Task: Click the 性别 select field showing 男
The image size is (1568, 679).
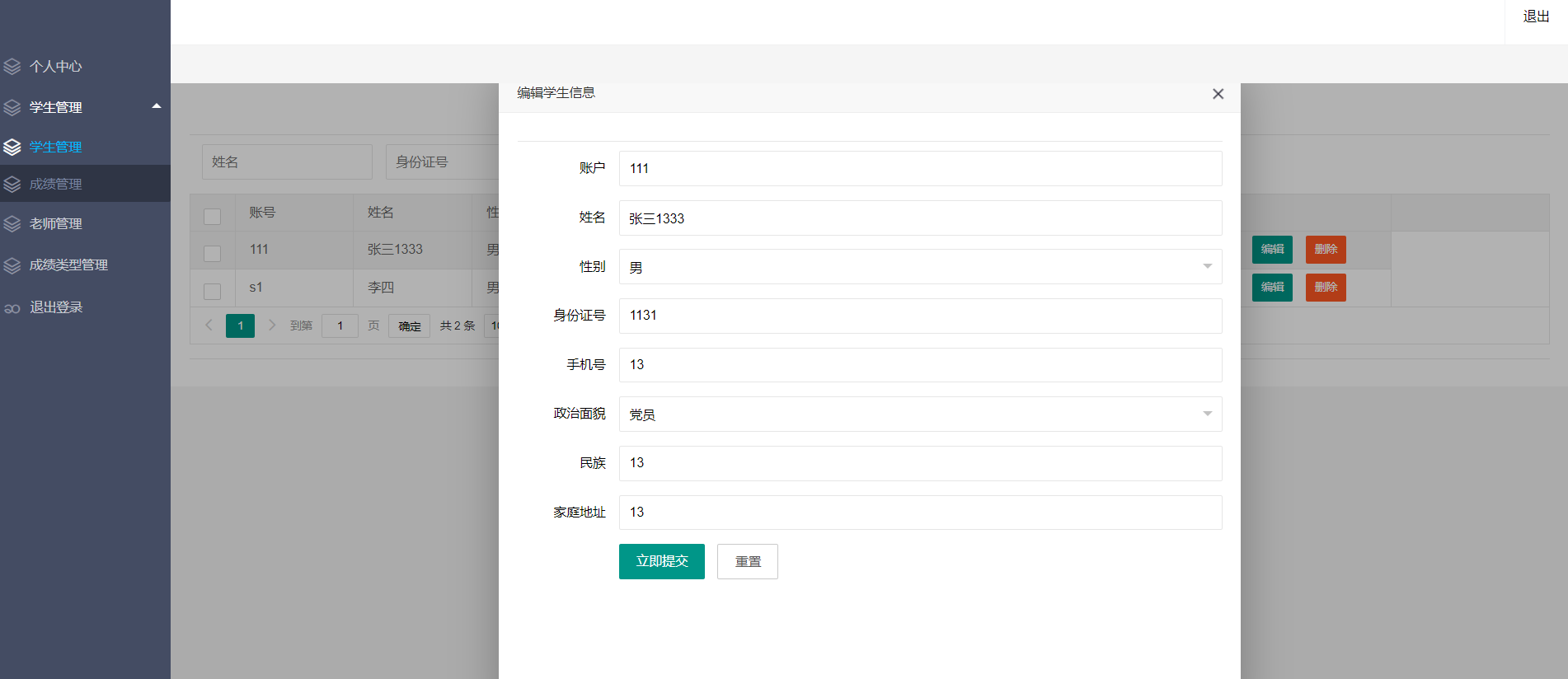Action: click(x=920, y=266)
